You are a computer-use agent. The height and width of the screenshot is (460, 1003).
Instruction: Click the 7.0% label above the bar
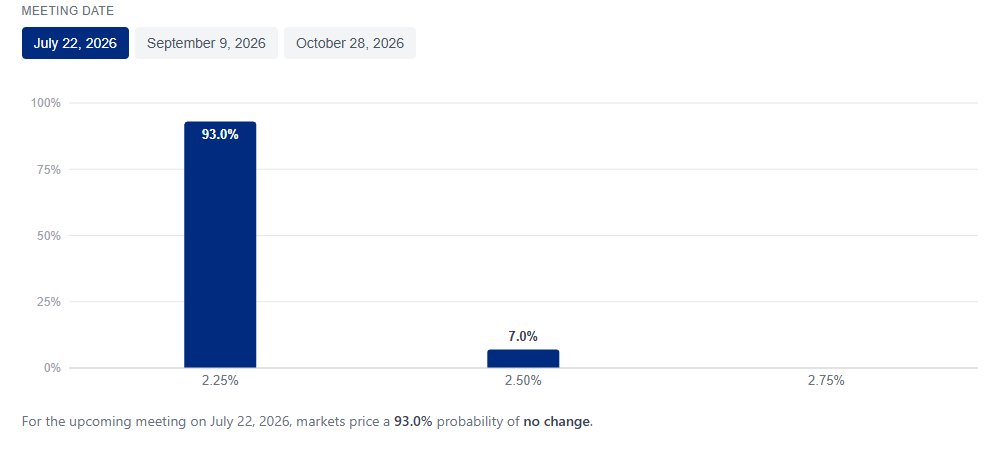(523, 336)
